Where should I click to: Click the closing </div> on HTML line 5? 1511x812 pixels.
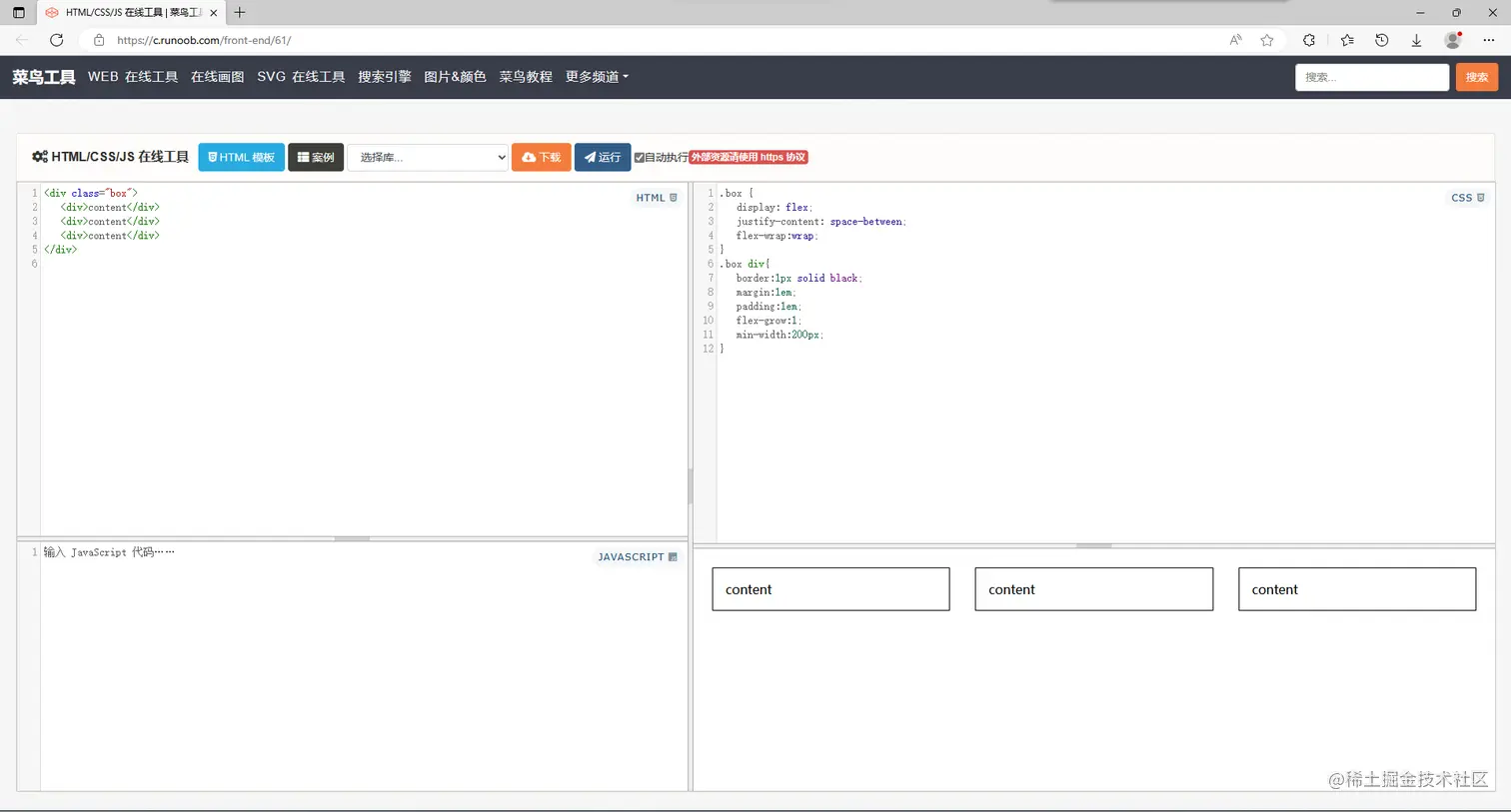click(60, 250)
